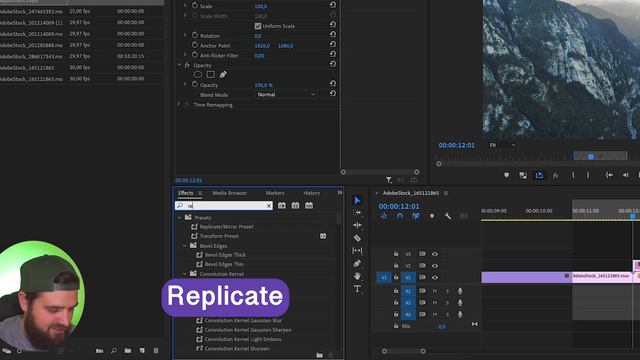Reset the Rotation parameter
Viewport: 640px width, 360px height.
[x=333, y=35]
